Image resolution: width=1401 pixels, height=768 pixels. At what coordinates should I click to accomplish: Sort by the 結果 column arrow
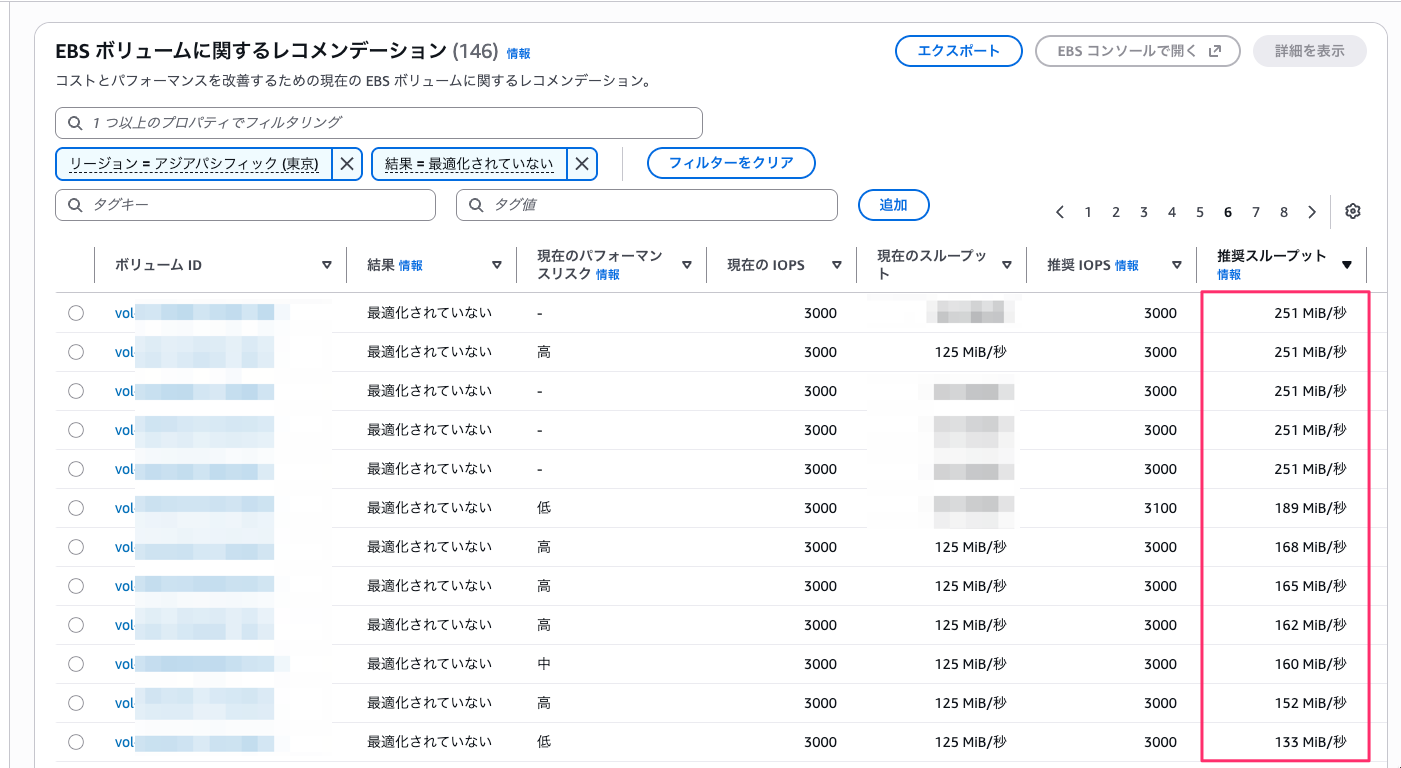click(497, 265)
